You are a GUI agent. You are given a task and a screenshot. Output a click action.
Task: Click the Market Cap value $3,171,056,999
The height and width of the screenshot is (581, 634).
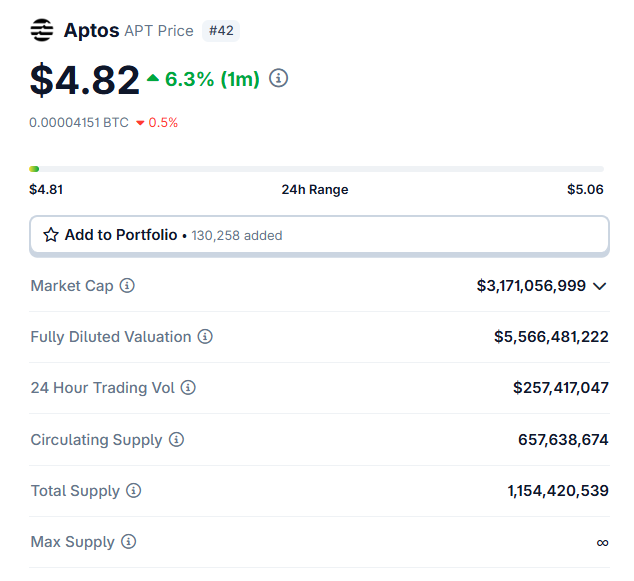531,286
